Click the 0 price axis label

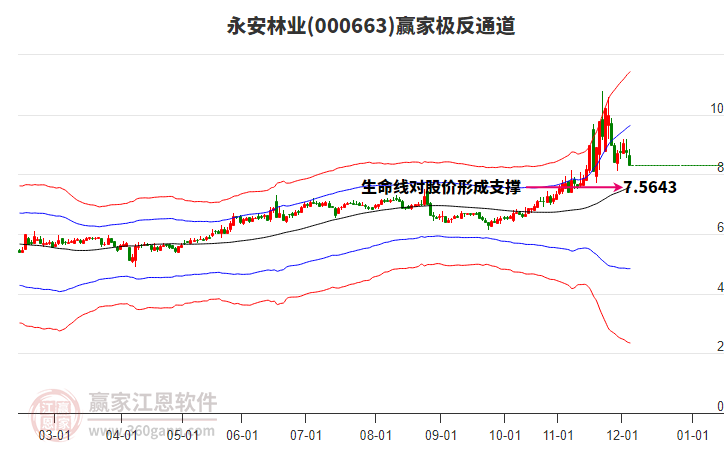click(x=720, y=406)
